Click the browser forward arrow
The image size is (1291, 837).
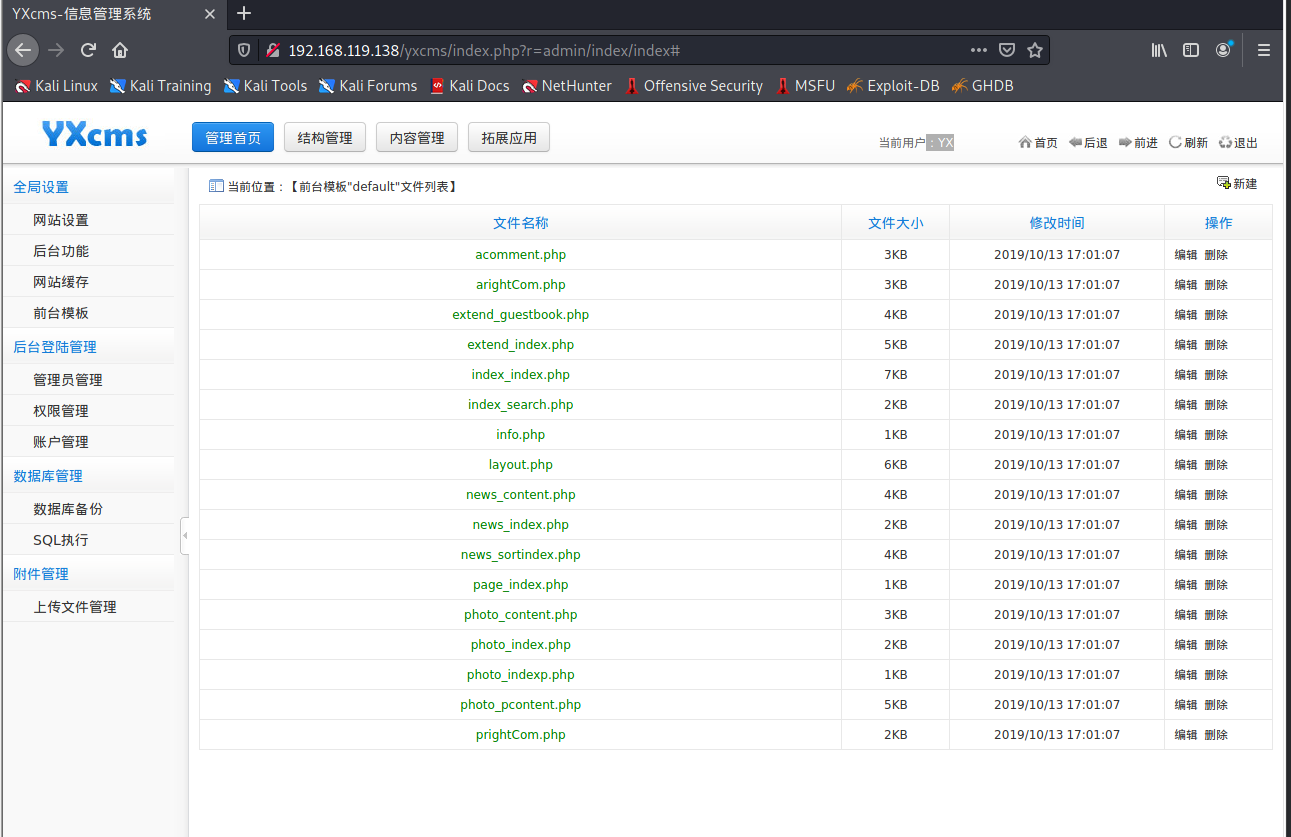click(56, 50)
